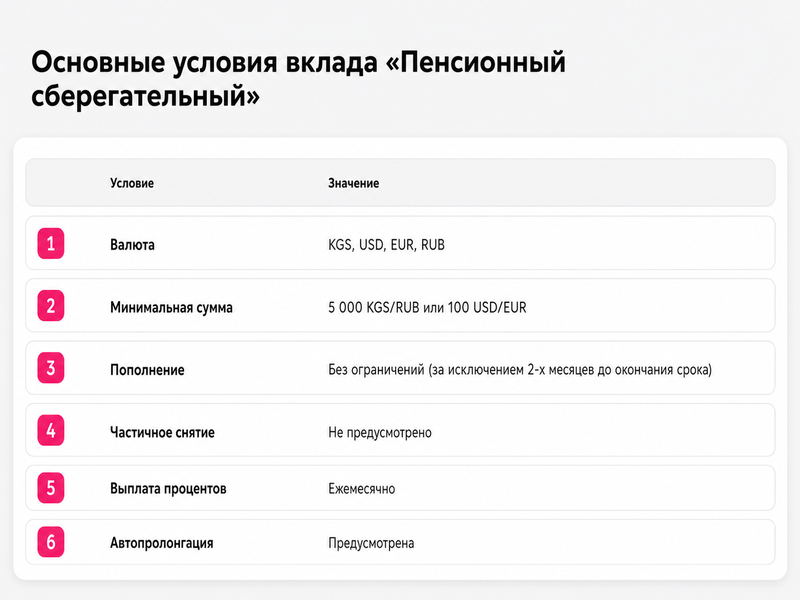800x600 pixels.
Task: Click the Условие column header
Action: 132,183
